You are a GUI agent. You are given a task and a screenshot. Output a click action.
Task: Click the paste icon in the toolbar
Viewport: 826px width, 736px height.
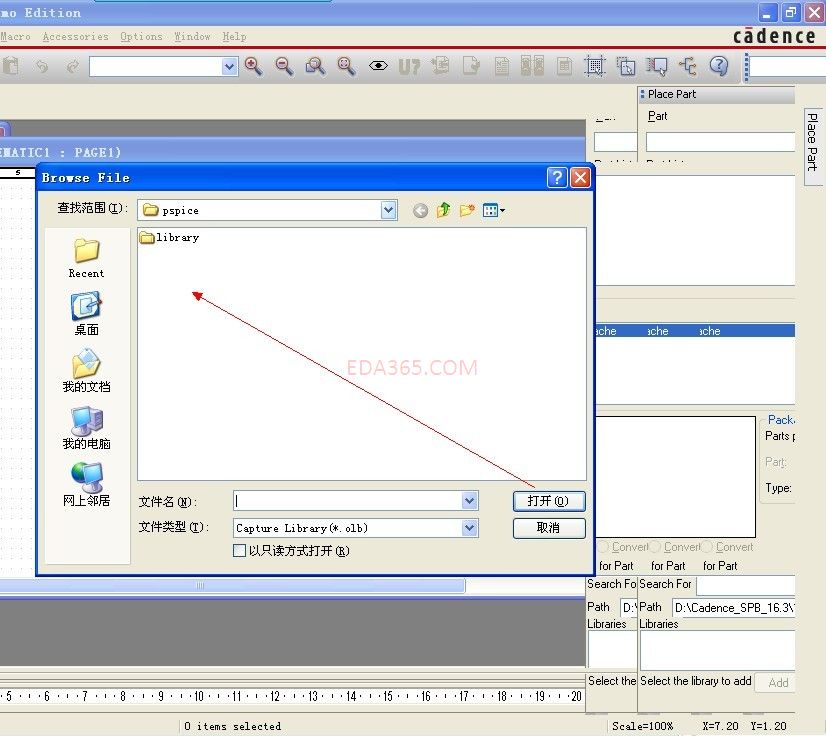pyautogui.click(x=11, y=66)
